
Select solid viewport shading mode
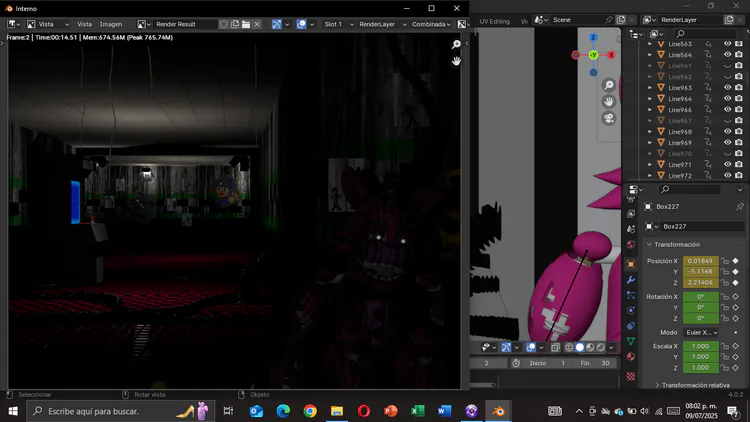pyautogui.click(x=580, y=347)
